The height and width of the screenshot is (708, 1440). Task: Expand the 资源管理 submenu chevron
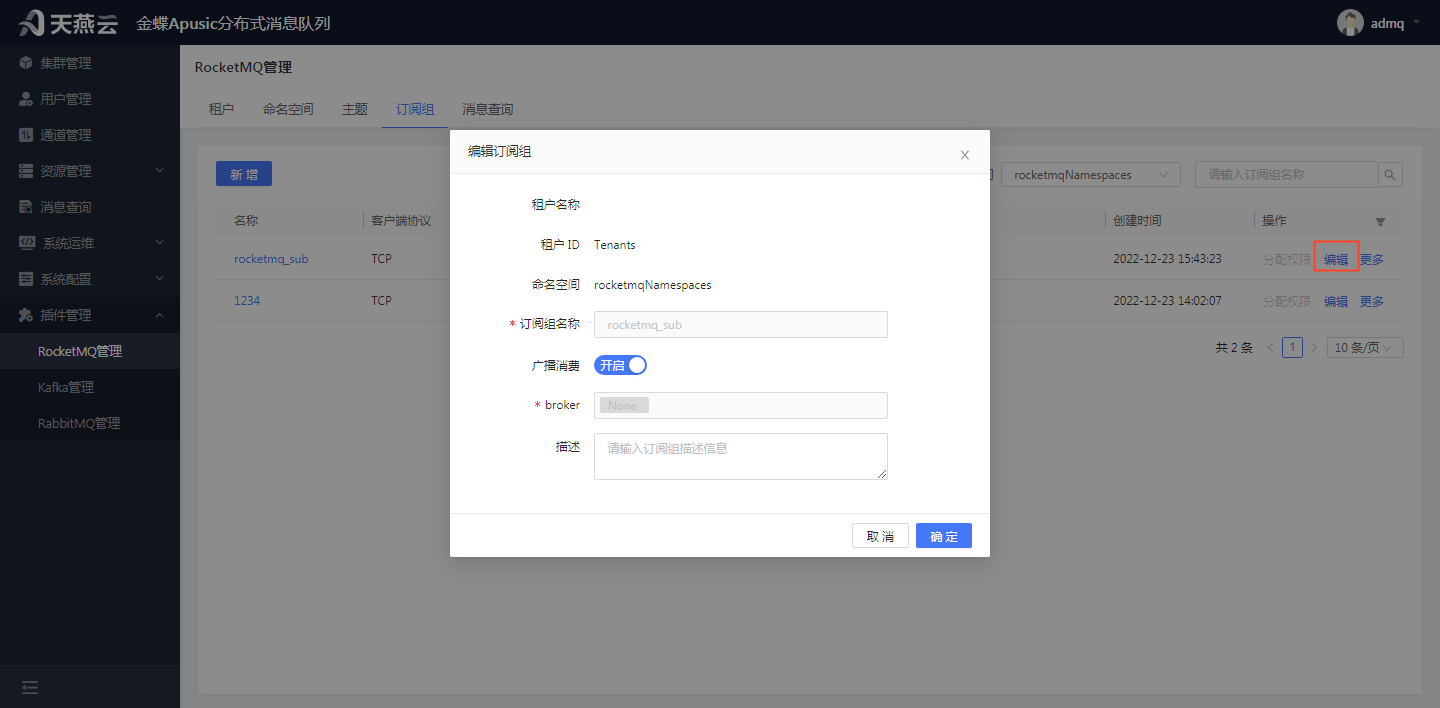point(159,171)
